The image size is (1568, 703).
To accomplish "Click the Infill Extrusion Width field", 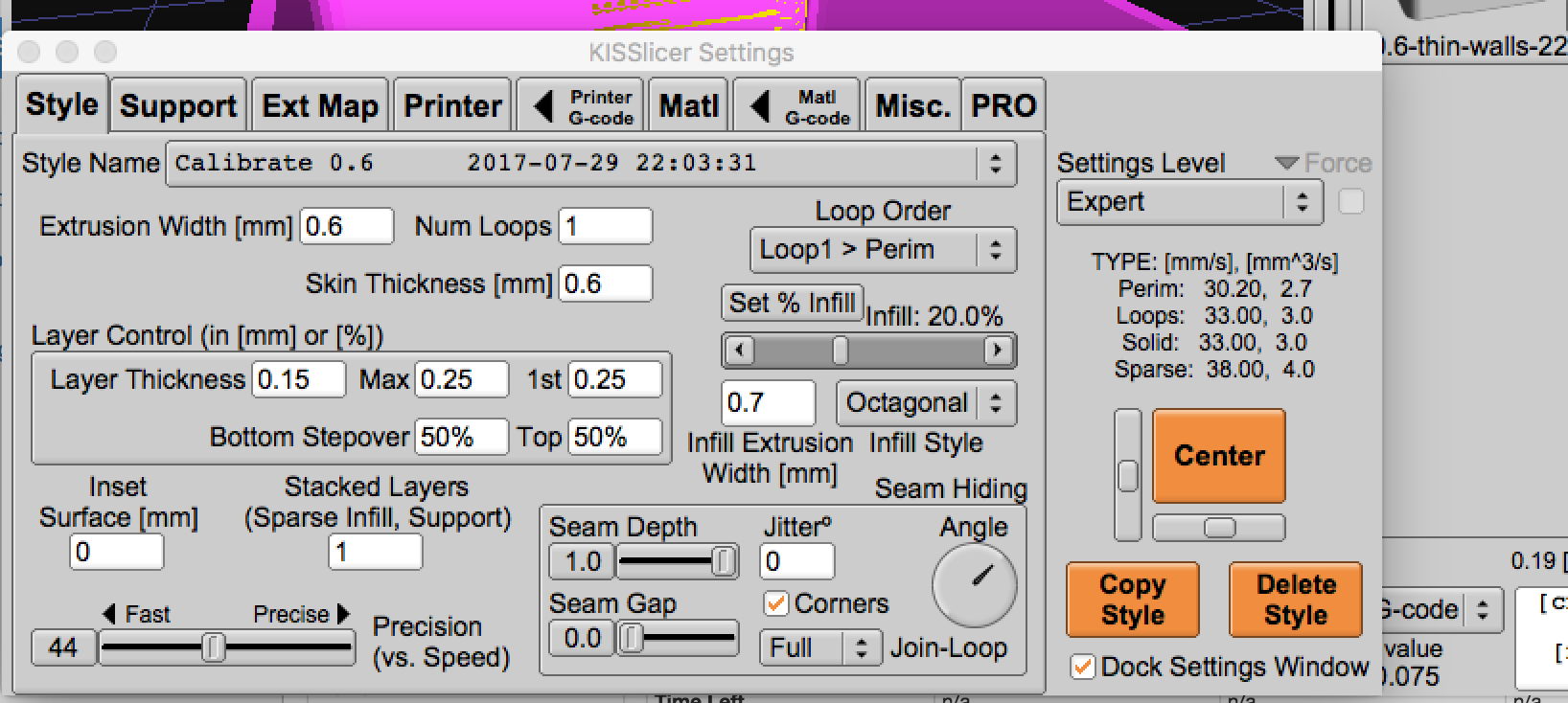I will (x=769, y=403).
